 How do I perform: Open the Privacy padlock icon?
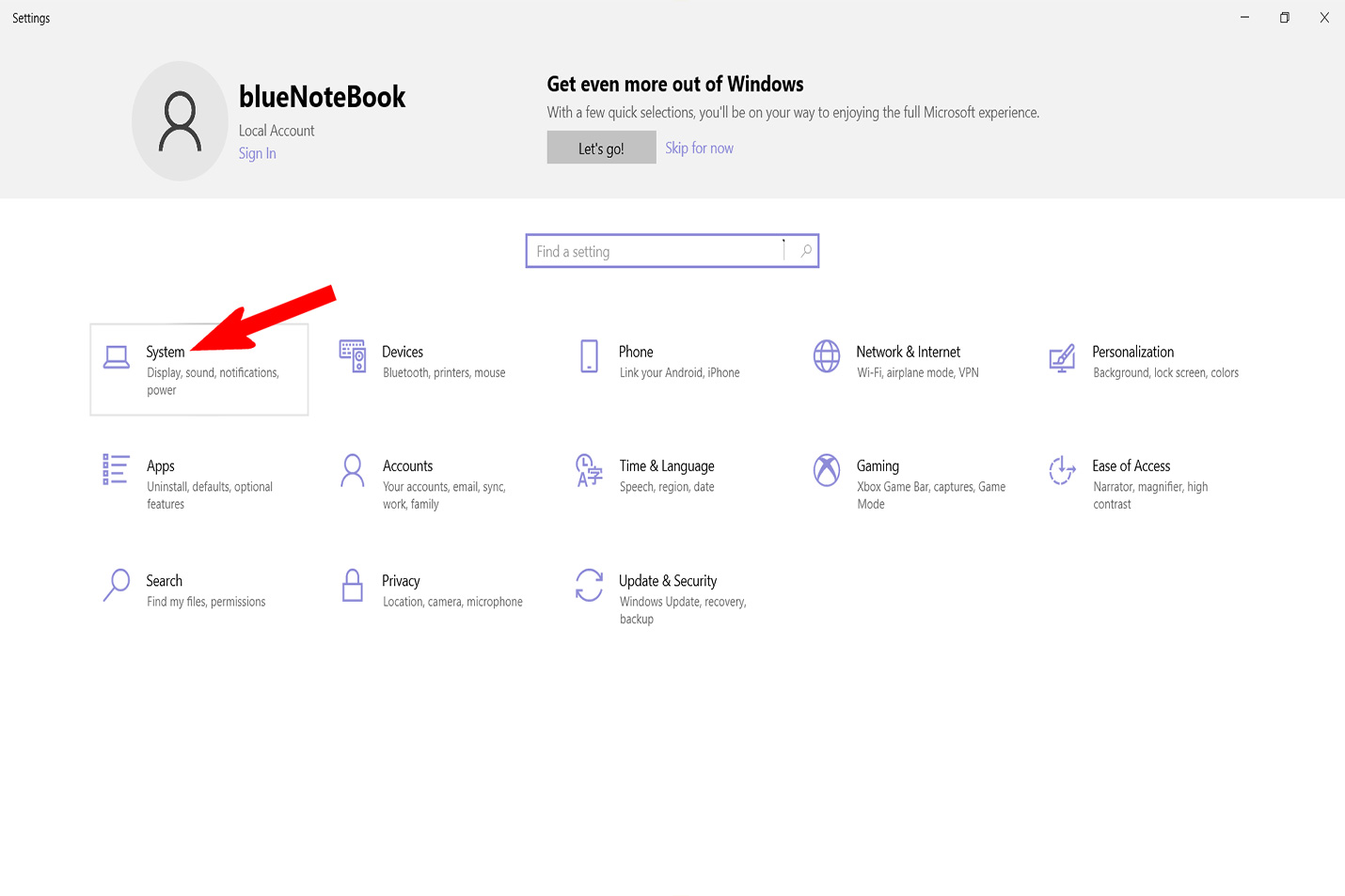pos(353,585)
